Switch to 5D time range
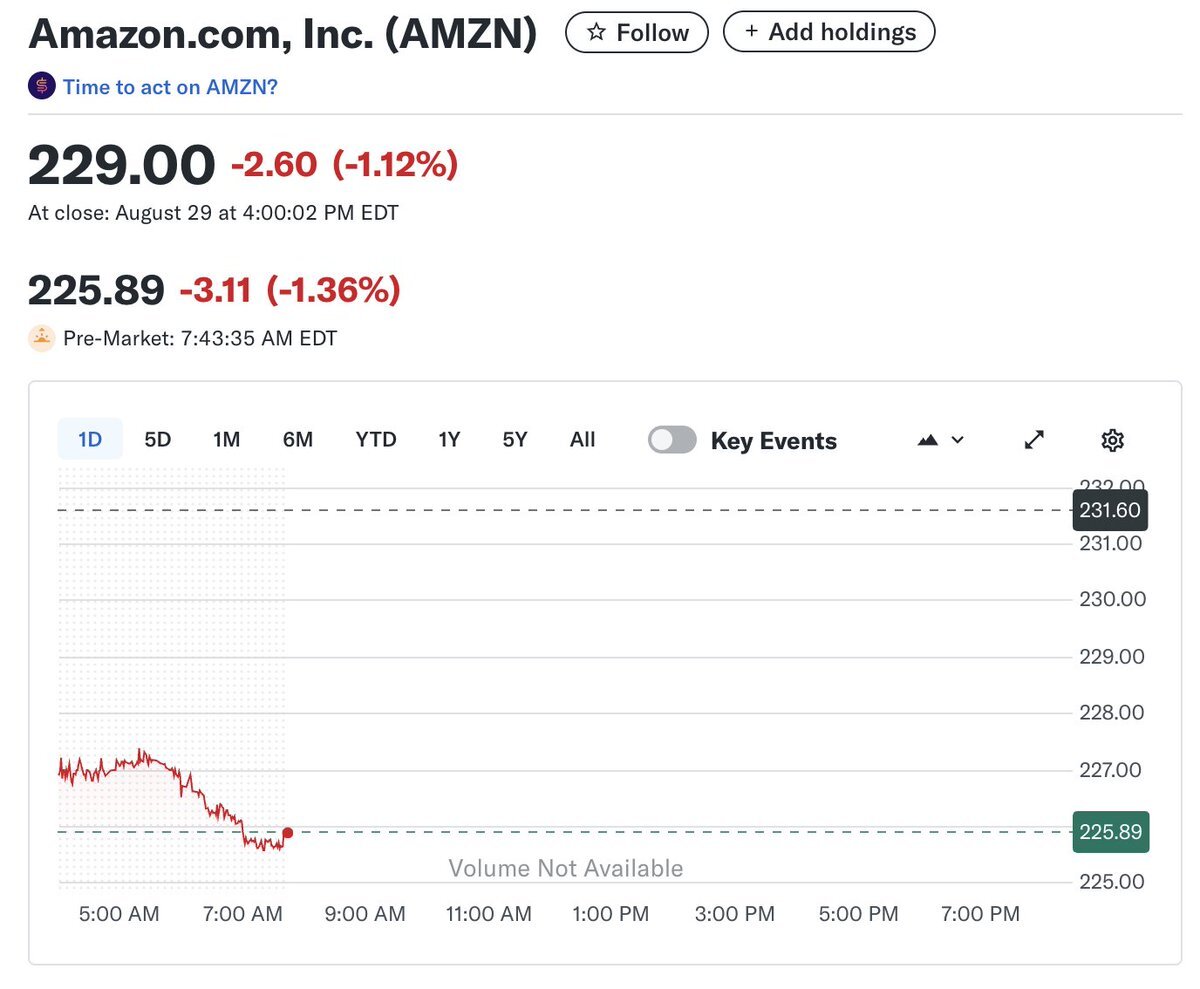This screenshot has height=989, width=1200. point(158,439)
